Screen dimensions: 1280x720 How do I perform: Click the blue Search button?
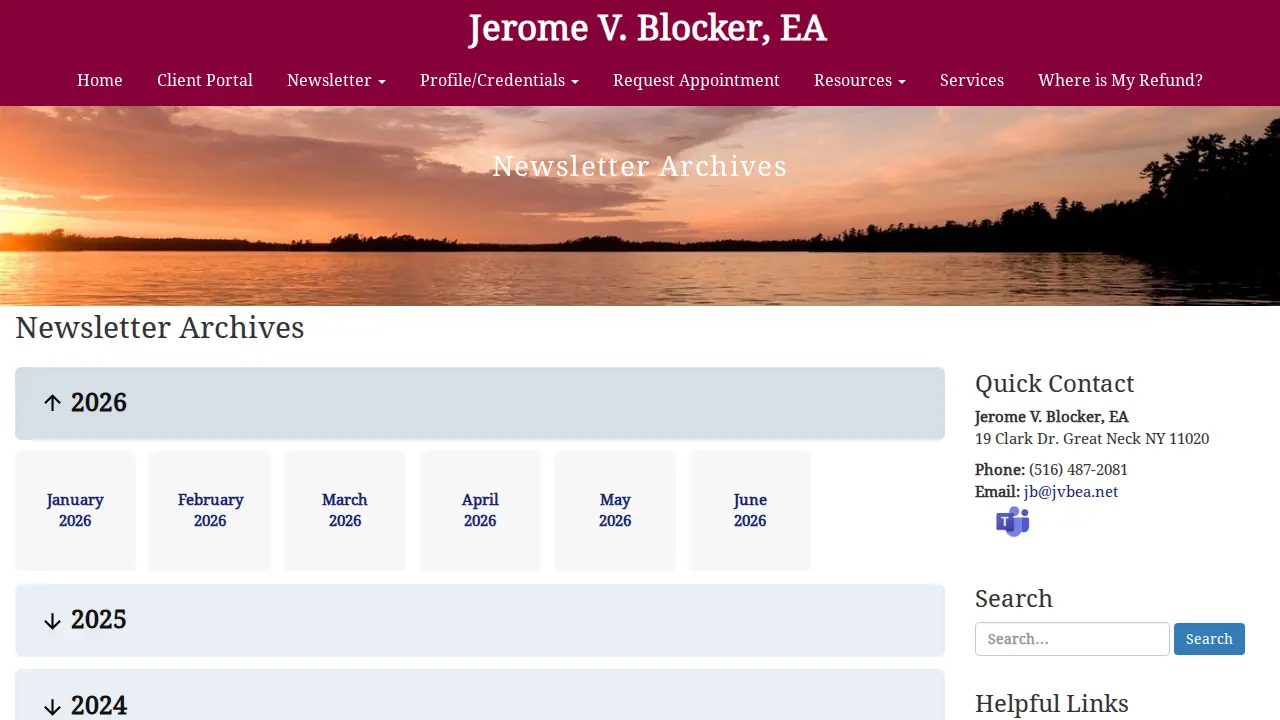[1209, 639]
